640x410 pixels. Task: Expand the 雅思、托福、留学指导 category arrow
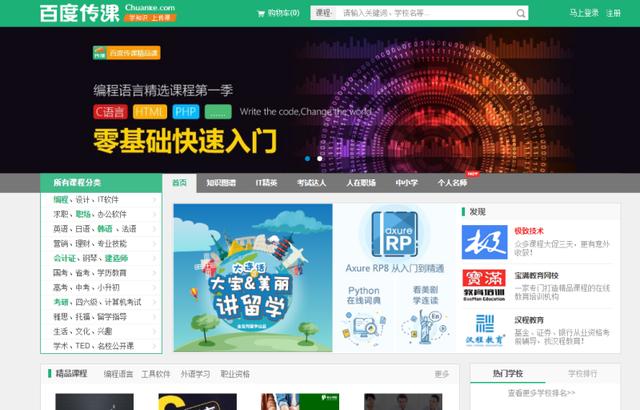(x=155, y=317)
